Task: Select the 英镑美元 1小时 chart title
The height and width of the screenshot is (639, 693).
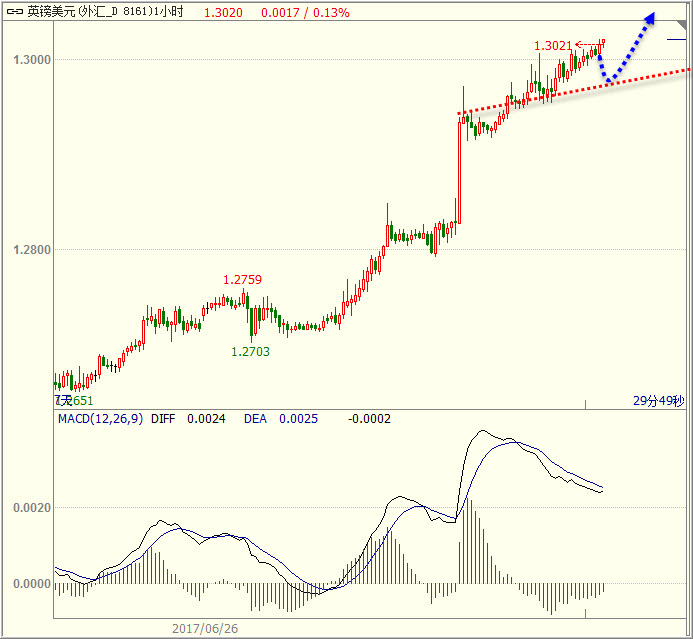Action: tap(105, 12)
